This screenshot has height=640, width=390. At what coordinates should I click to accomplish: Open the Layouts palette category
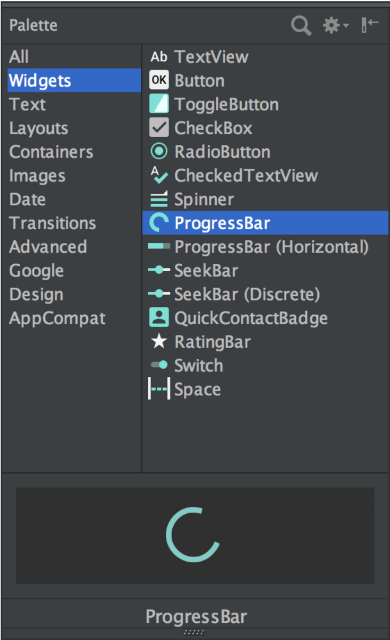39,128
